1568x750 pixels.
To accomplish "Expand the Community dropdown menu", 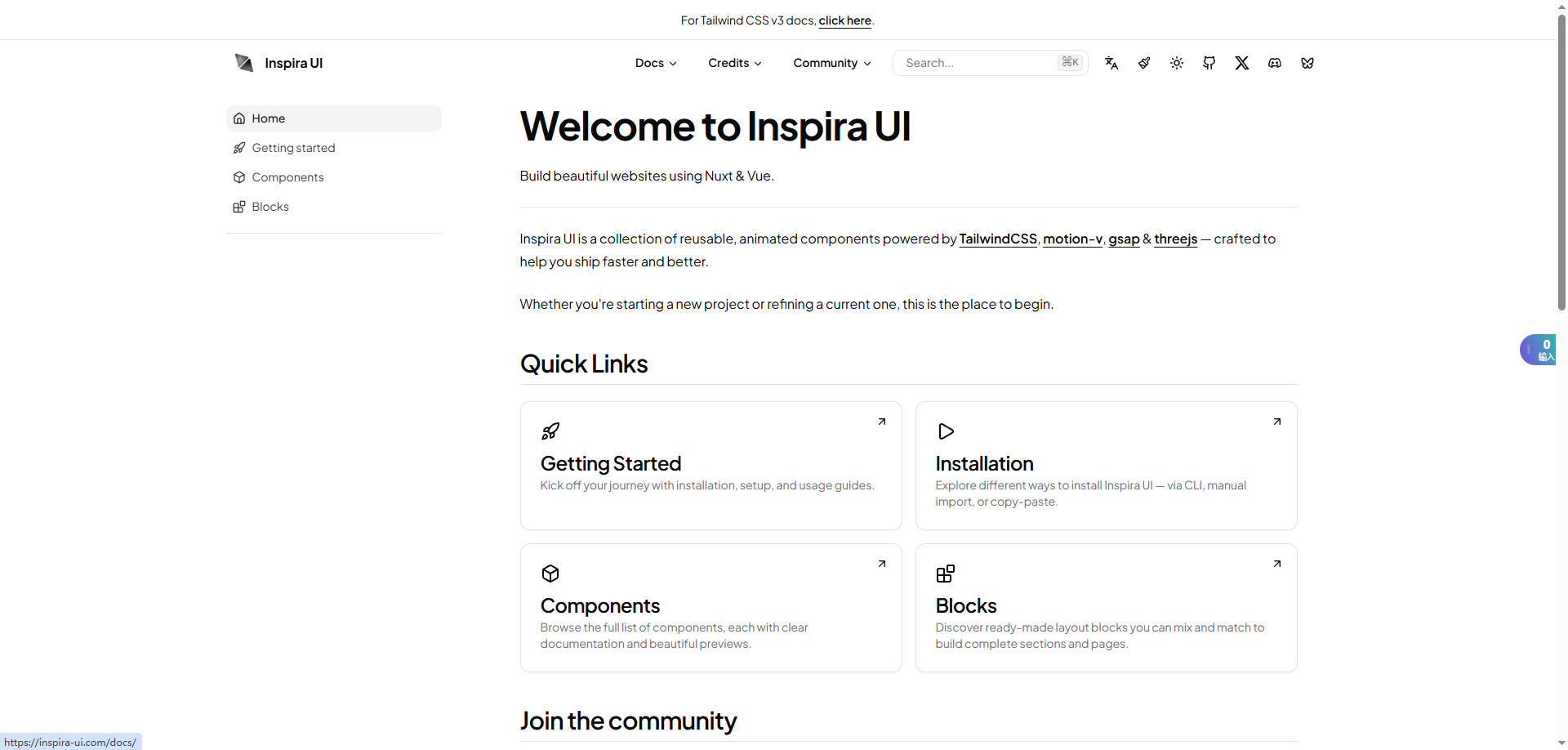I will 832,63.
